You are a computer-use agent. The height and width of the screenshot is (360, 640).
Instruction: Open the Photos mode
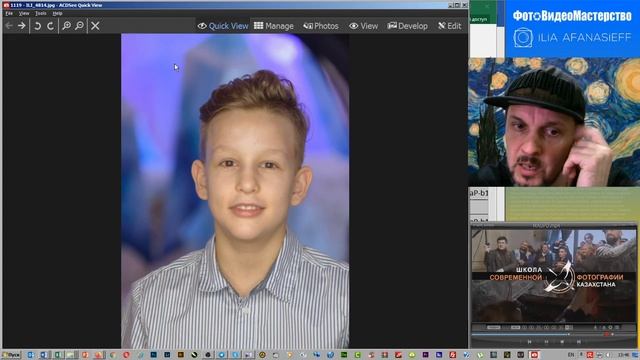coord(321,26)
